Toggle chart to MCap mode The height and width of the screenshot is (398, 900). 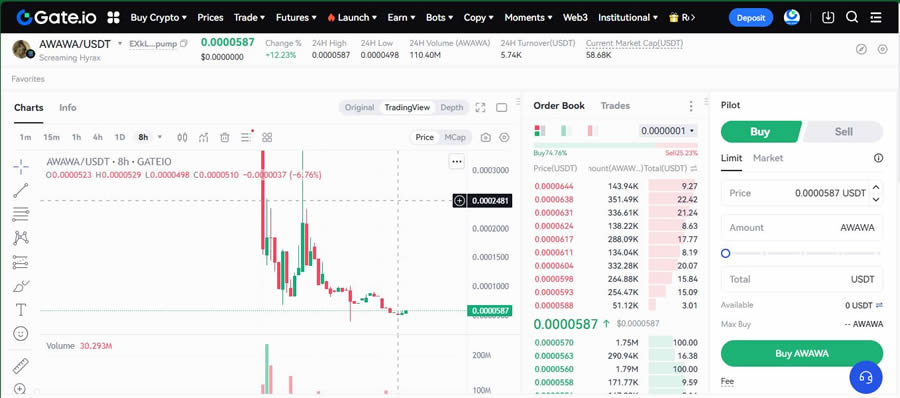coord(455,137)
